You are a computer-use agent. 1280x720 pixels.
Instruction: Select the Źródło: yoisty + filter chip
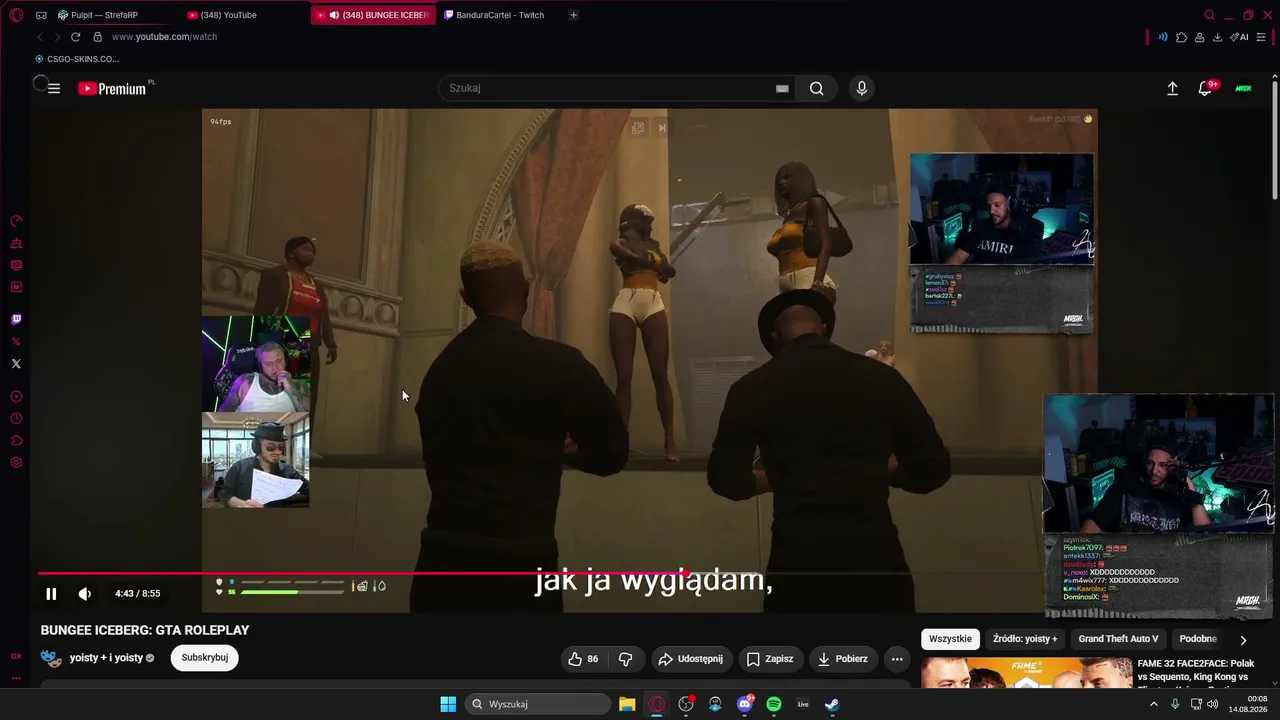(1025, 639)
